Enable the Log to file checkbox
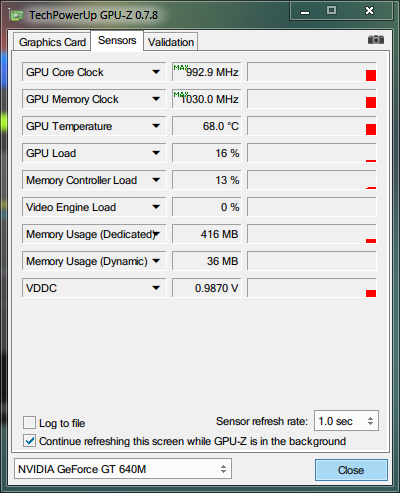Viewport: 400px width, 493px height. (x=29, y=422)
